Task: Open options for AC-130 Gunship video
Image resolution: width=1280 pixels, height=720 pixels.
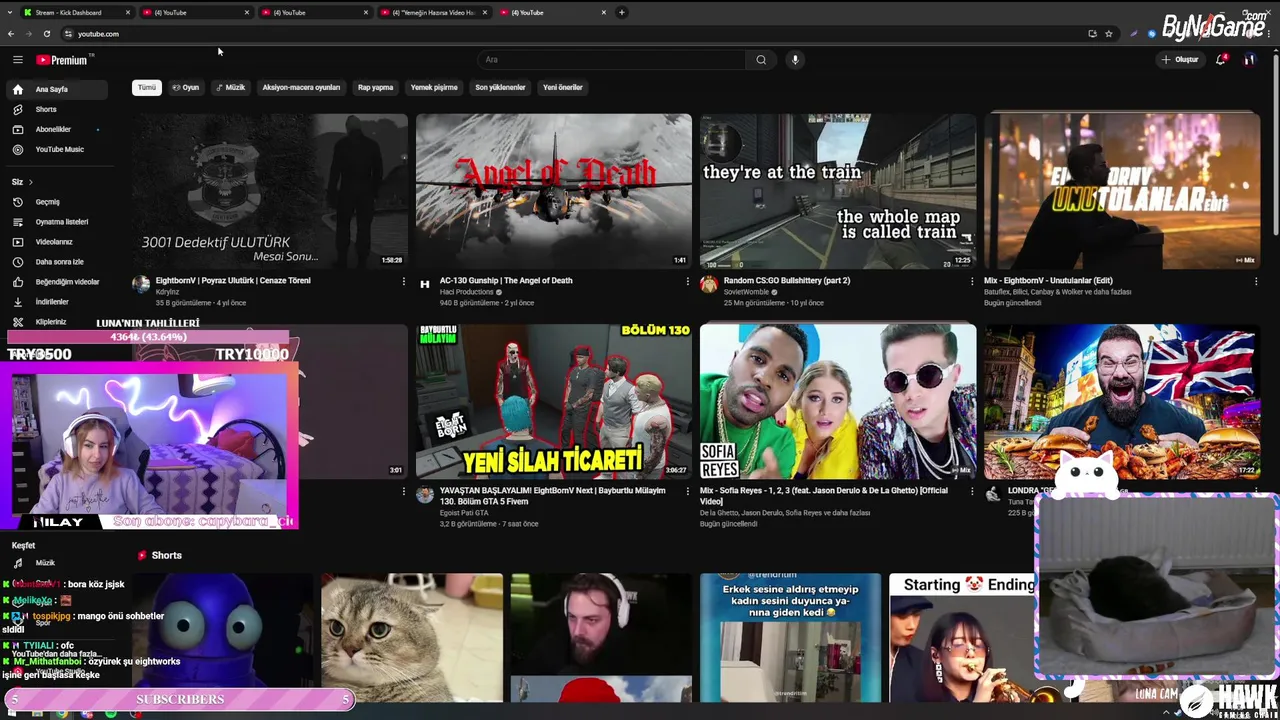Action: pos(688,282)
